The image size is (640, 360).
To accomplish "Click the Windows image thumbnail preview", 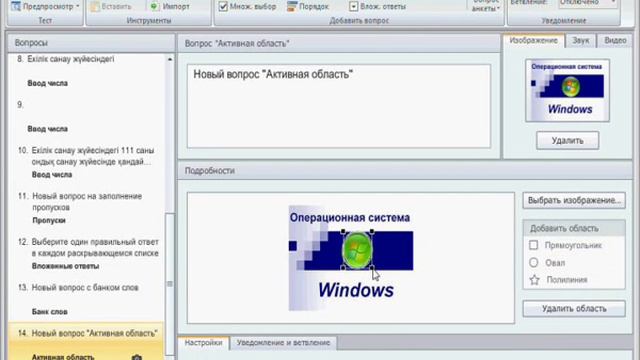I will 567,90.
